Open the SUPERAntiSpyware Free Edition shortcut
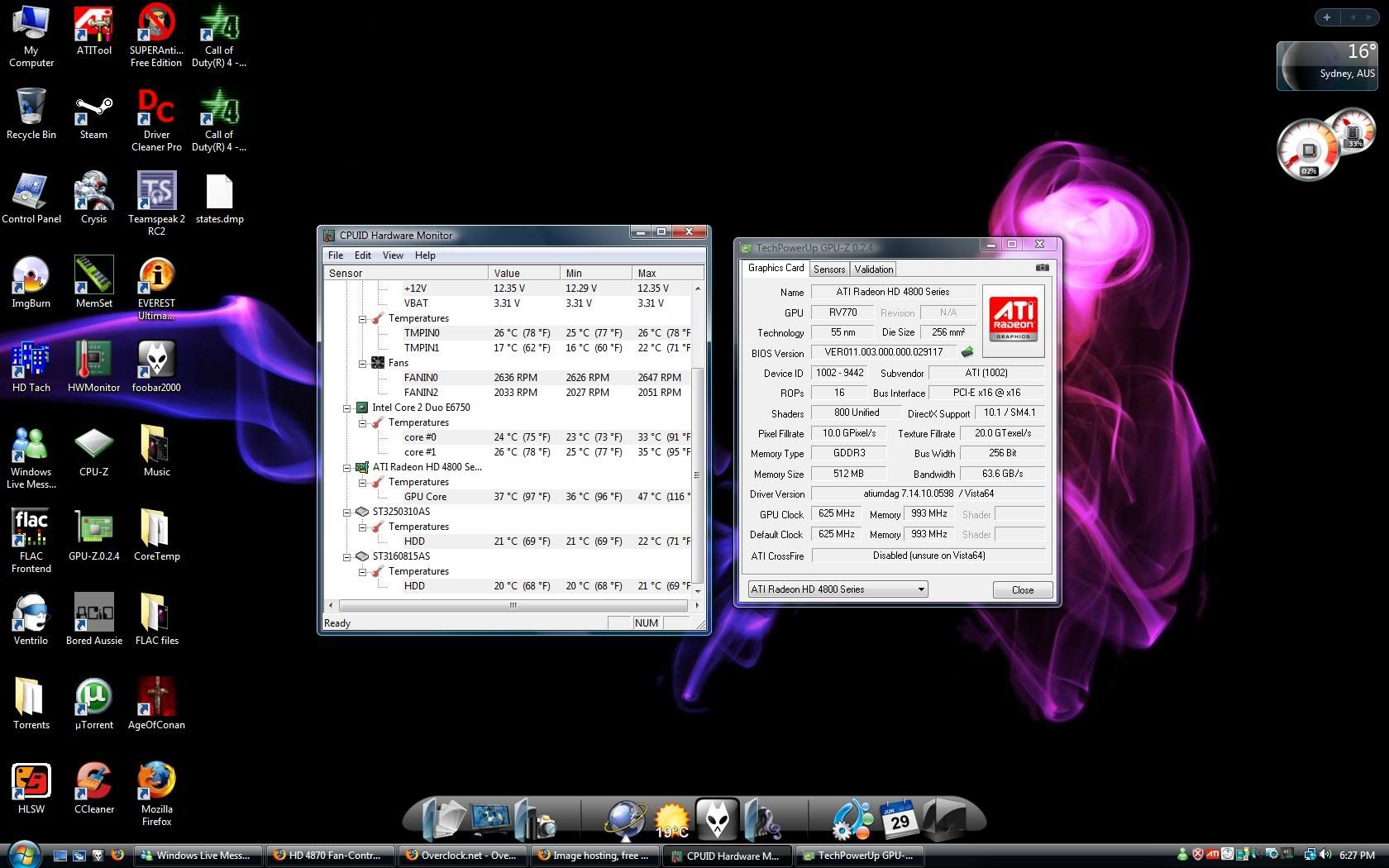This screenshot has width=1389, height=868. pos(156,35)
